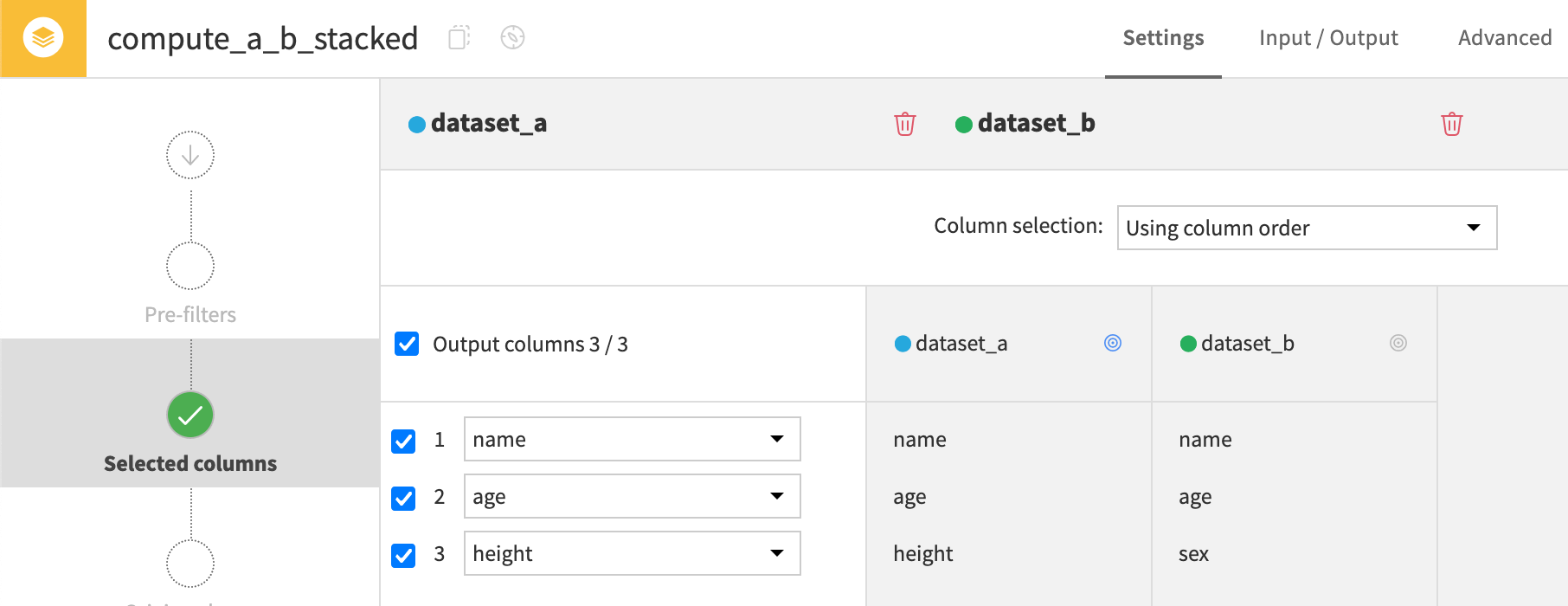Delete dataset_a with its red trash icon
The height and width of the screenshot is (606, 1568).
905,124
